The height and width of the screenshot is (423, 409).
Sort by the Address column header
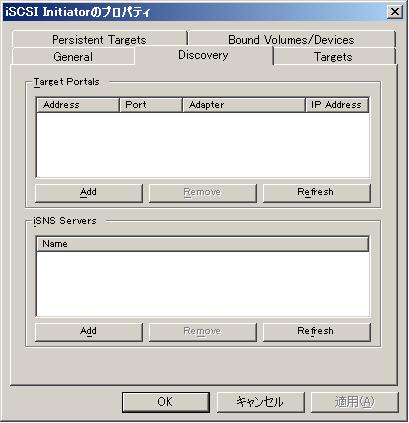(78, 105)
